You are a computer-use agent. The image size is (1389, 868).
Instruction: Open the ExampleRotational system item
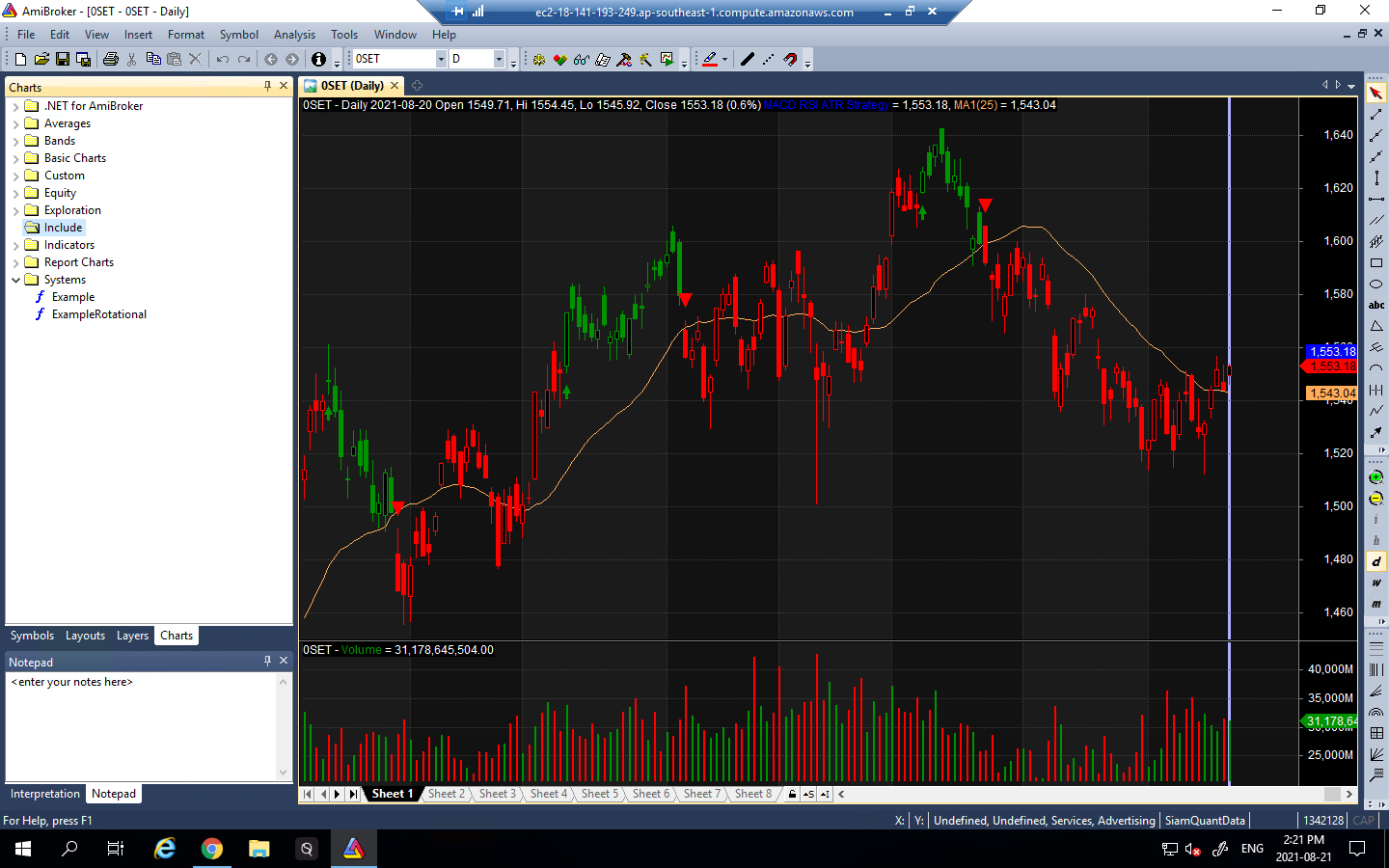click(98, 314)
